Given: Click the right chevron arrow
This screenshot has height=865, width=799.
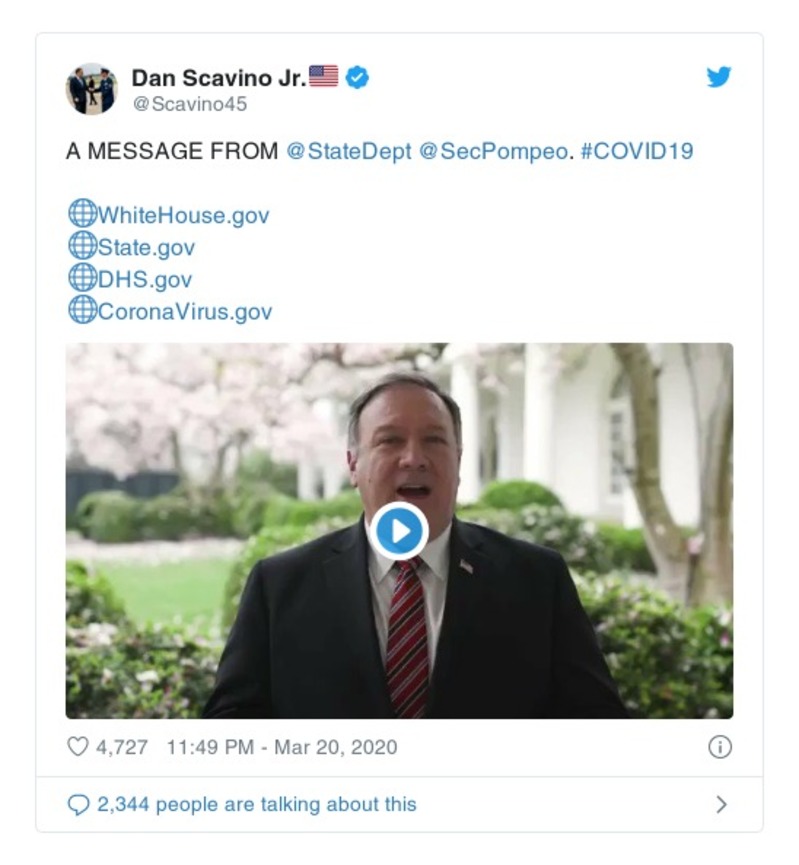Looking at the screenshot, I should click(x=721, y=804).
